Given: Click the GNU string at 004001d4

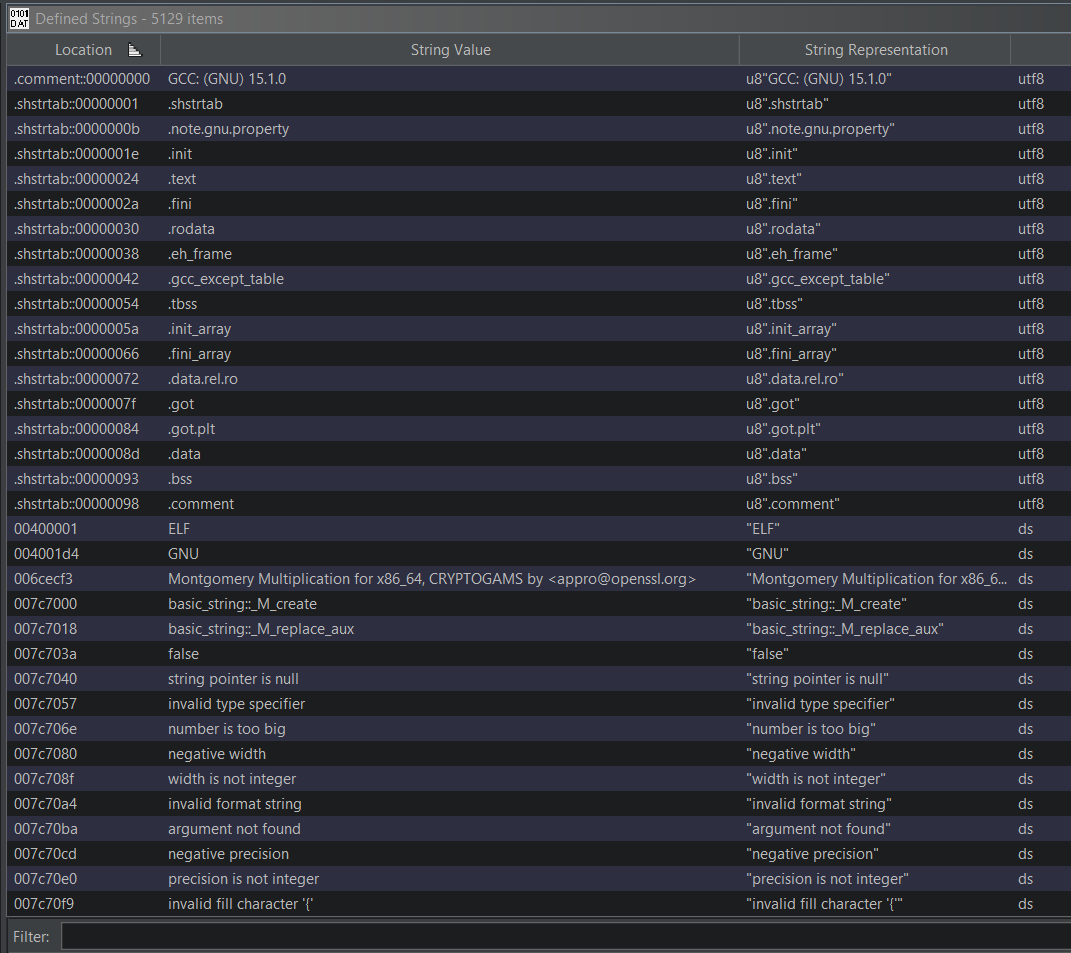Looking at the screenshot, I should point(184,554).
